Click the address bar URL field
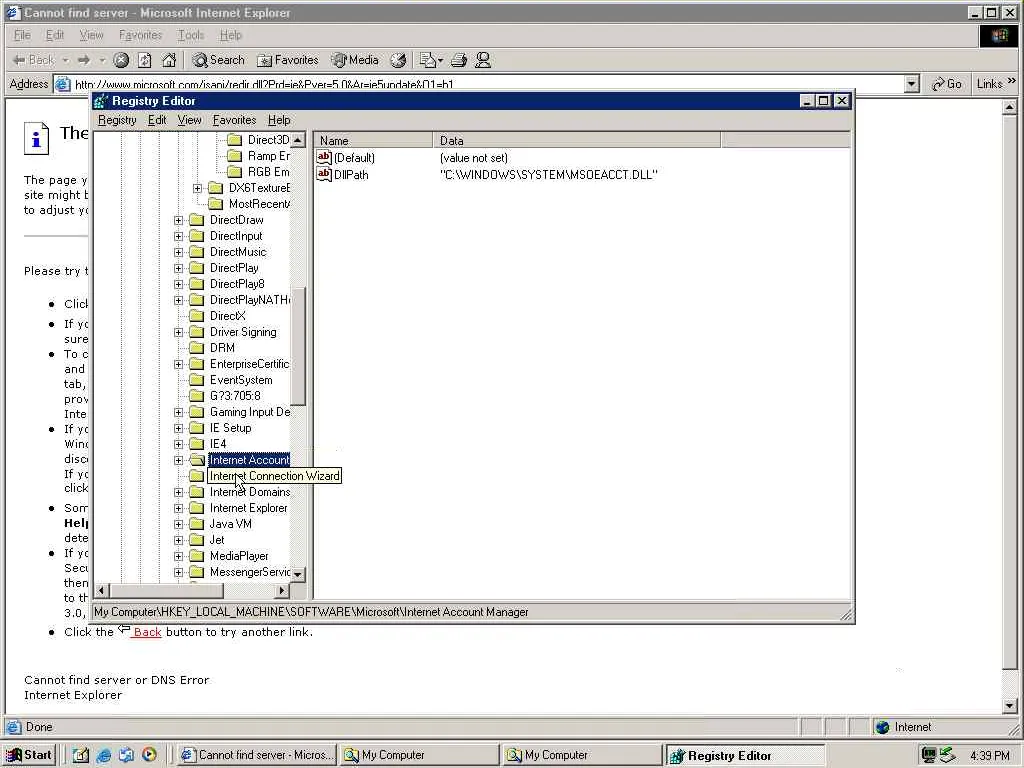Viewport: 1024px width, 768px height. (x=488, y=84)
